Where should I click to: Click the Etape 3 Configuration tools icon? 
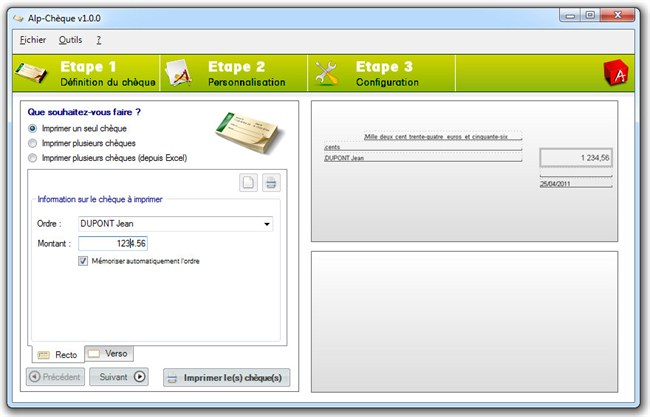[x=327, y=73]
